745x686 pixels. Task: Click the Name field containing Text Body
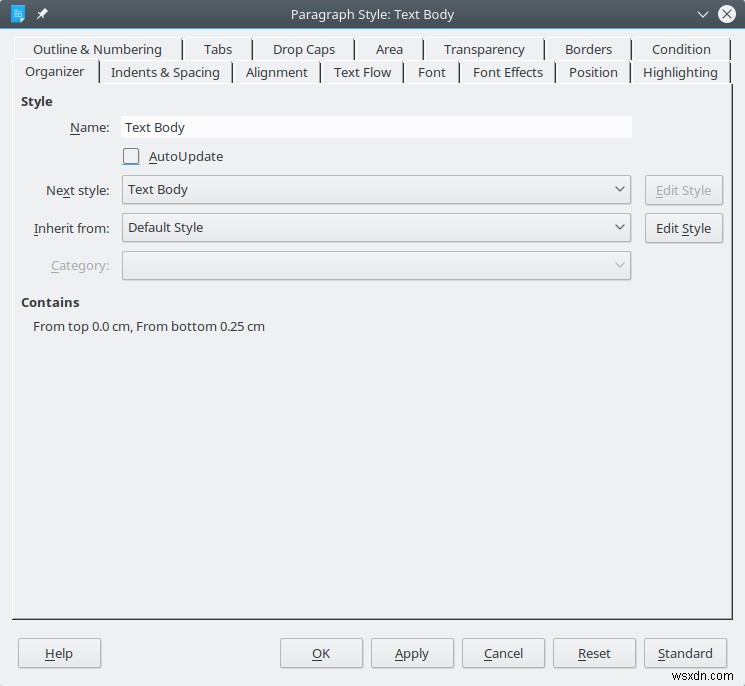point(376,127)
